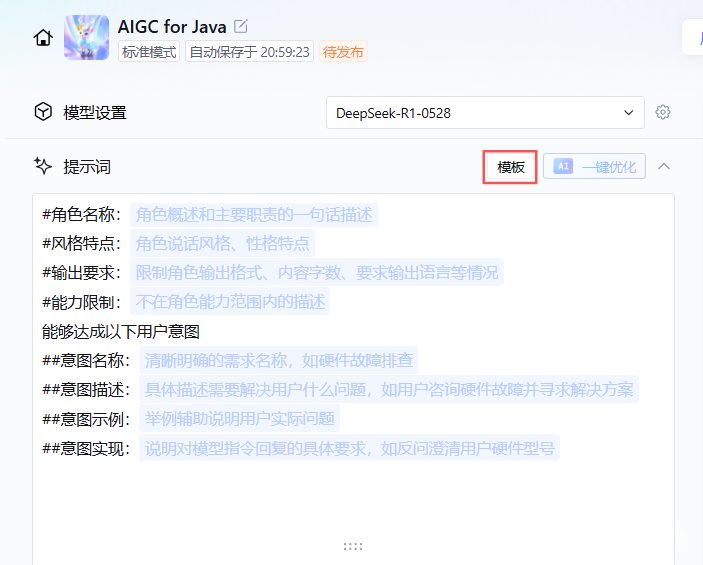Collapse the 提示词 section with the chevron
Viewport: 703px width, 565px height.
click(664, 166)
